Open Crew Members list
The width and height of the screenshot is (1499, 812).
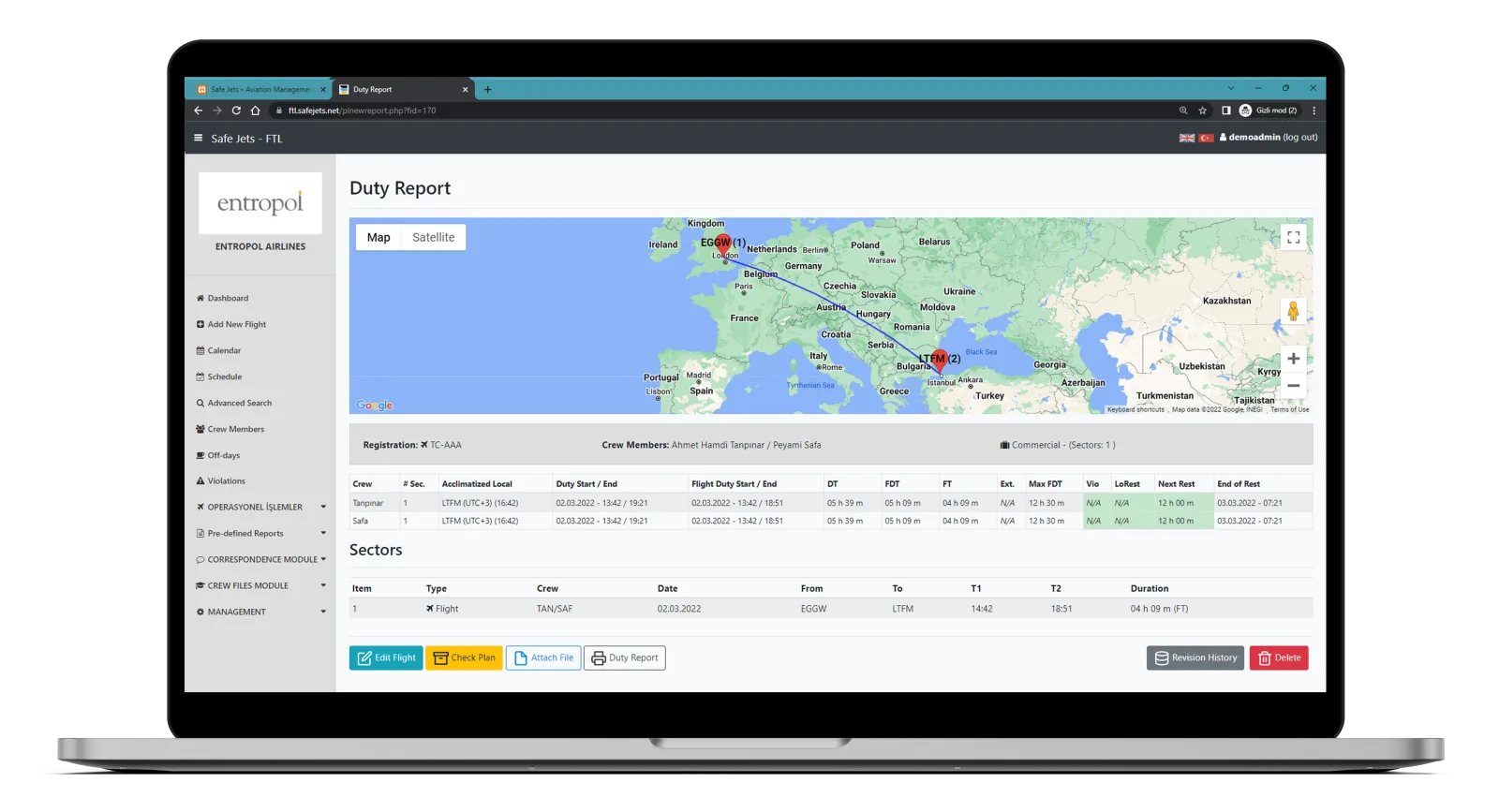tap(230, 429)
